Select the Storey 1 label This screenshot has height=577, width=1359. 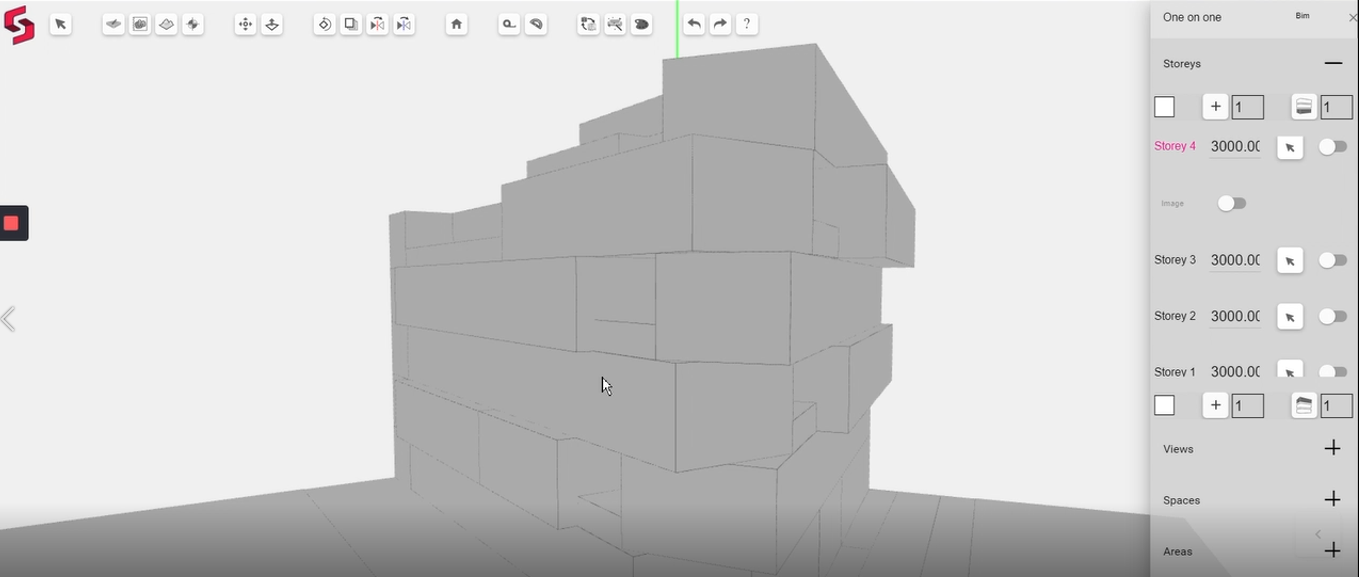click(x=1175, y=371)
